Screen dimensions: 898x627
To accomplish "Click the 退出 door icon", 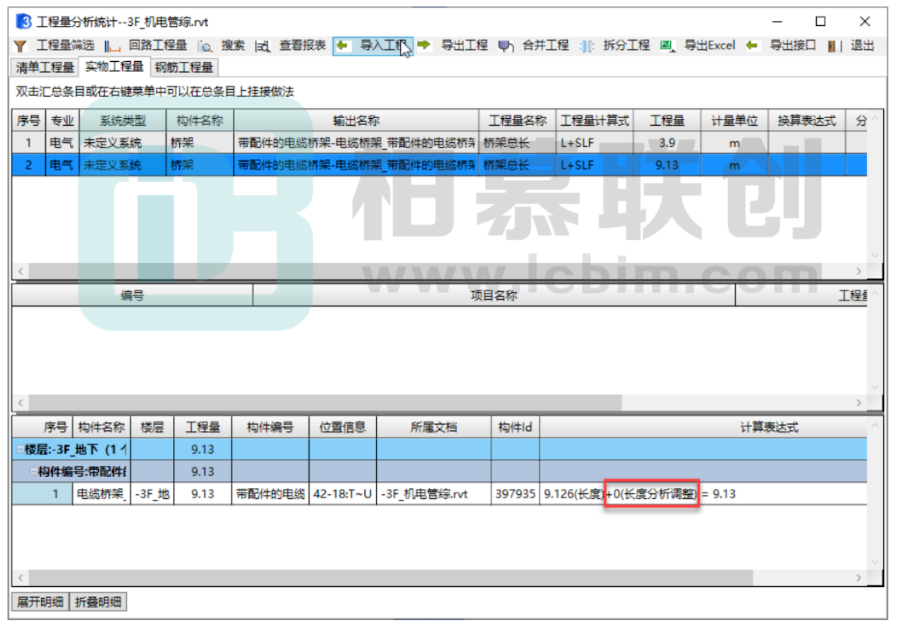I will point(834,46).
